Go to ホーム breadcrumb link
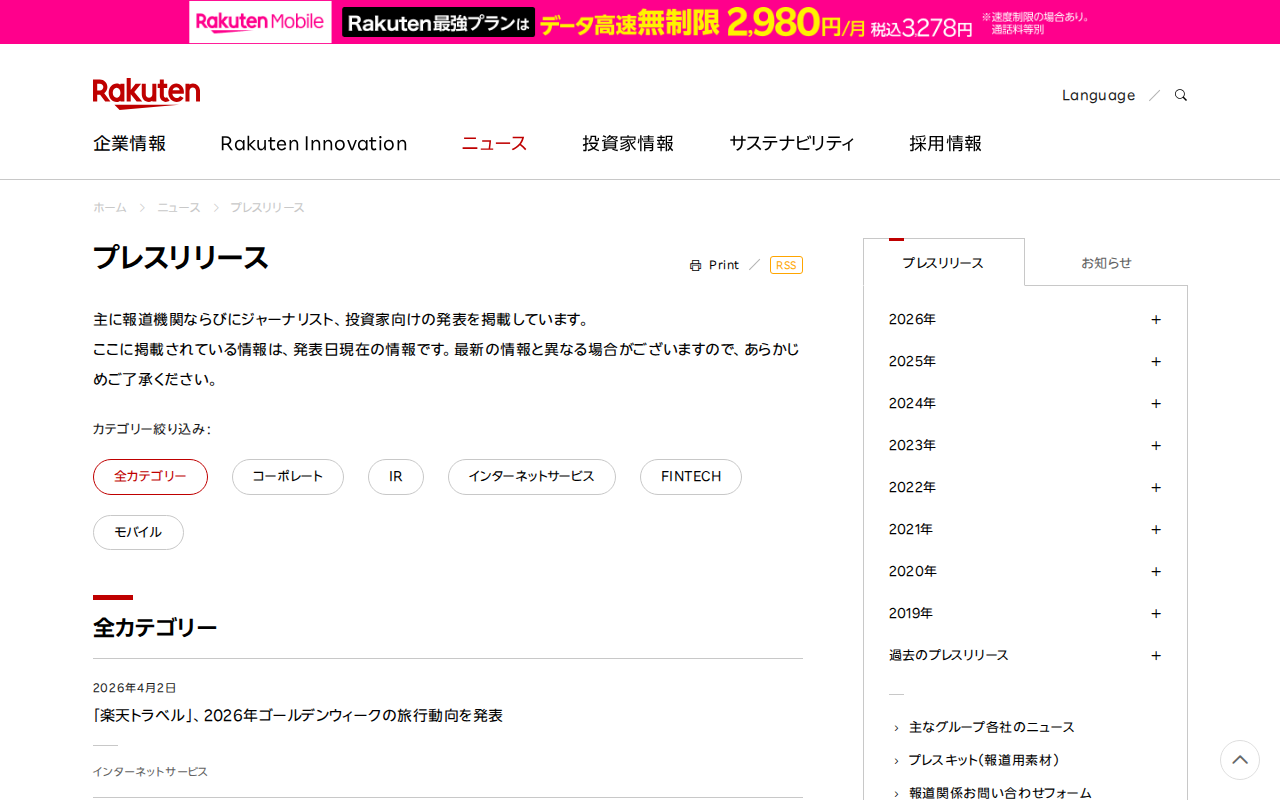1280x800 pixels. [110, 208]
